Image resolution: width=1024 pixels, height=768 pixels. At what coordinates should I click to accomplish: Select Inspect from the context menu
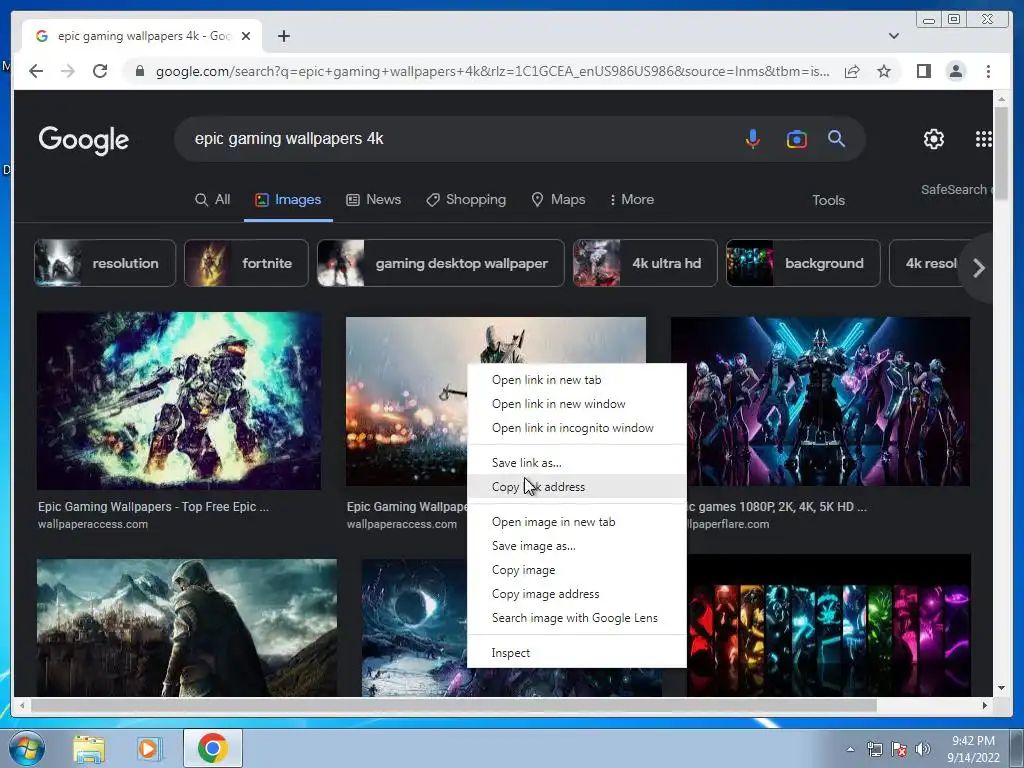pyautogui.click(x=577, y=653)
